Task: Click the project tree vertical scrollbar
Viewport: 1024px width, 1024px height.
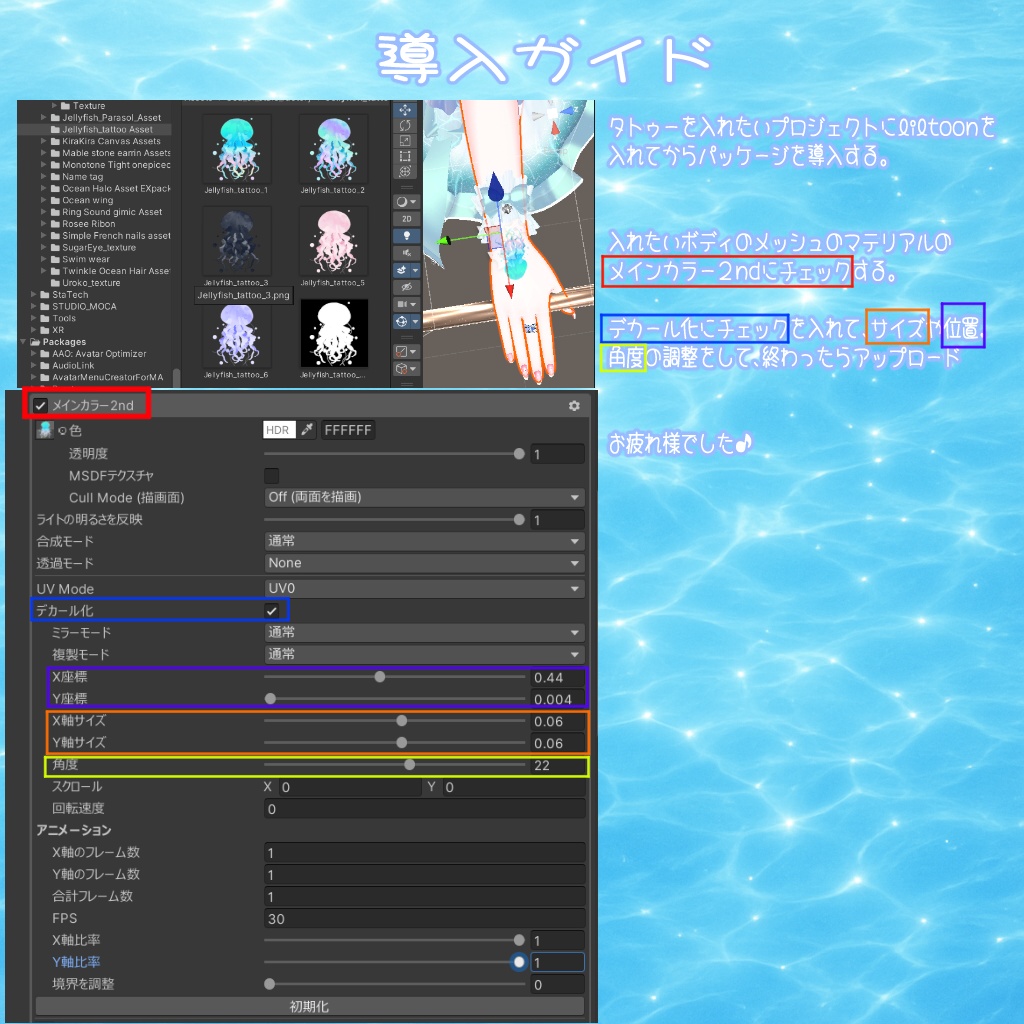Action: point(176,377)
